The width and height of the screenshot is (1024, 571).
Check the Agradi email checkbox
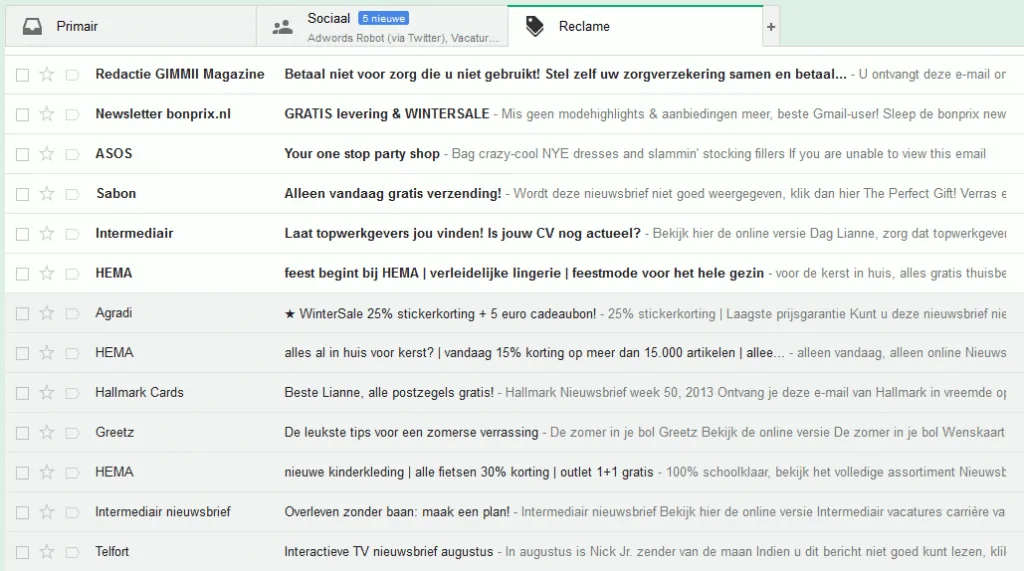[x=22, y=314]
